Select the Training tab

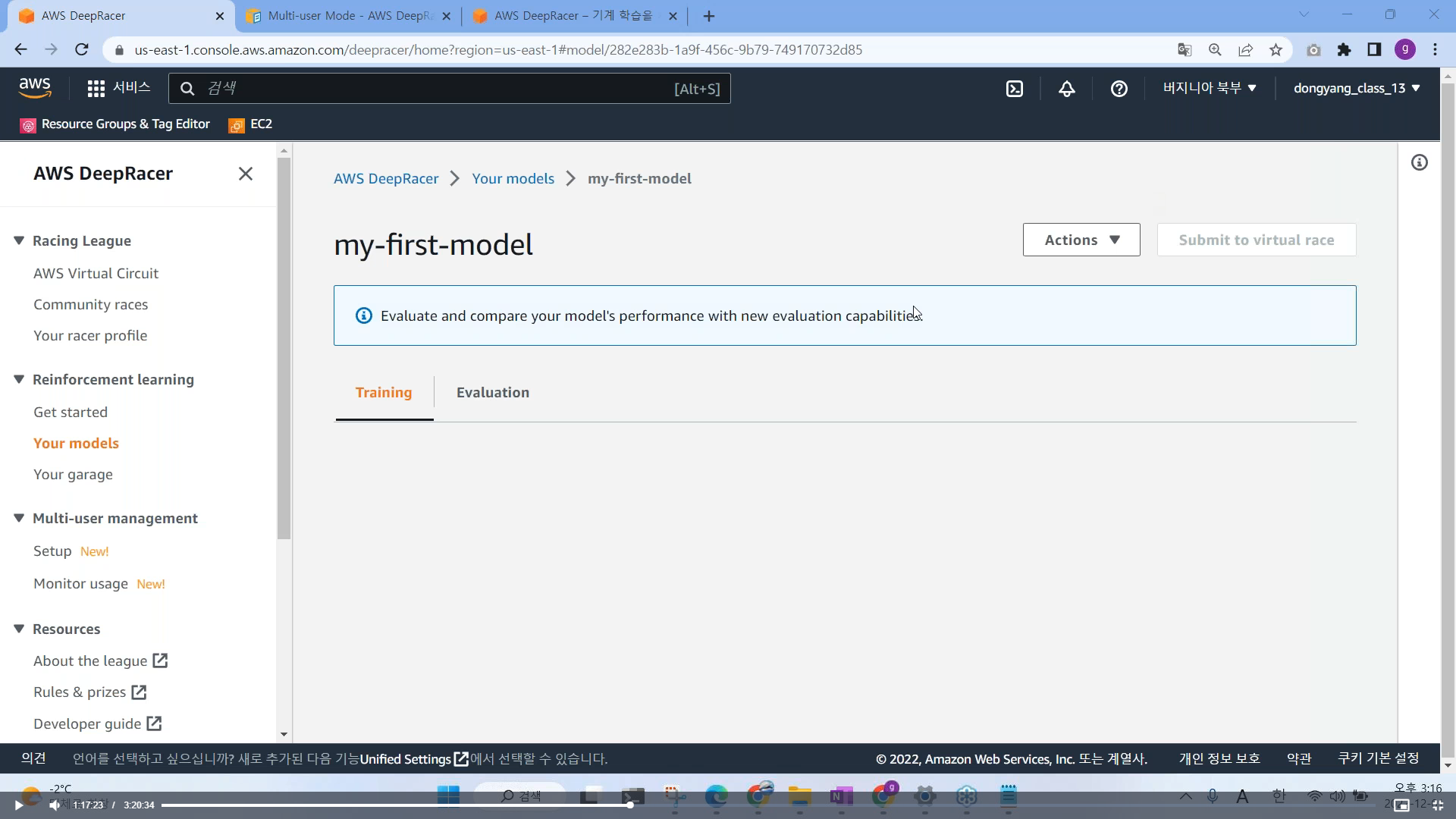384,392
